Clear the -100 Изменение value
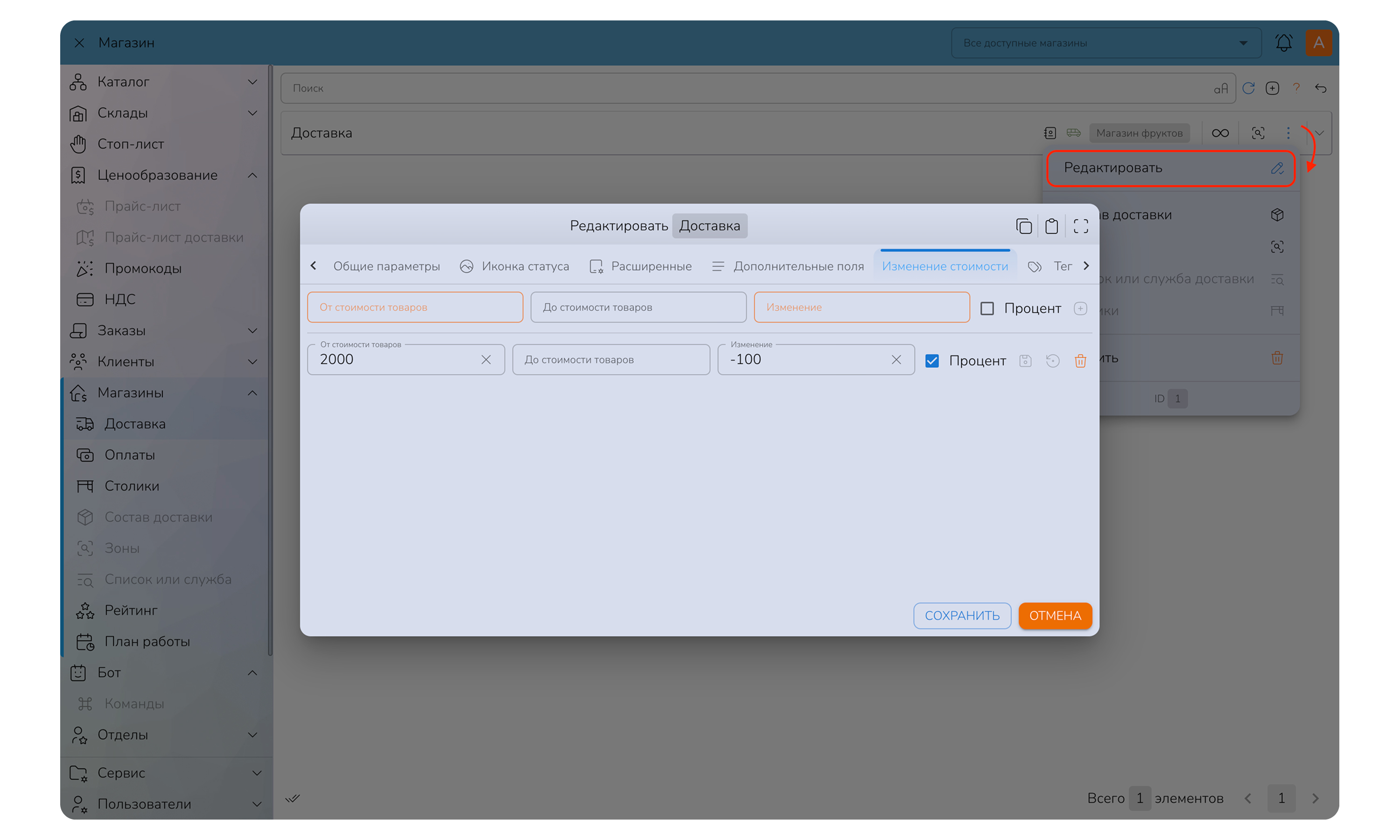Screen dimensions: 1400x840 pyautogui.click(x=896, y=359)
